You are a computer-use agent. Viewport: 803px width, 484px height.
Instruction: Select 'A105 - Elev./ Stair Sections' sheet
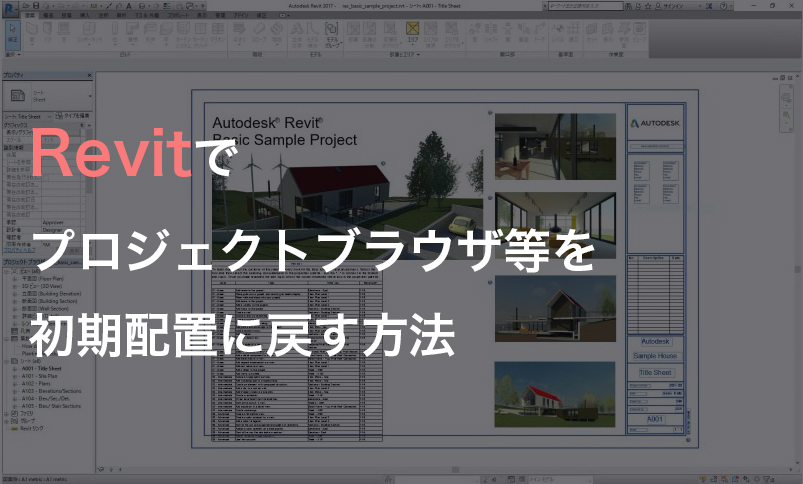click(51, 406)
